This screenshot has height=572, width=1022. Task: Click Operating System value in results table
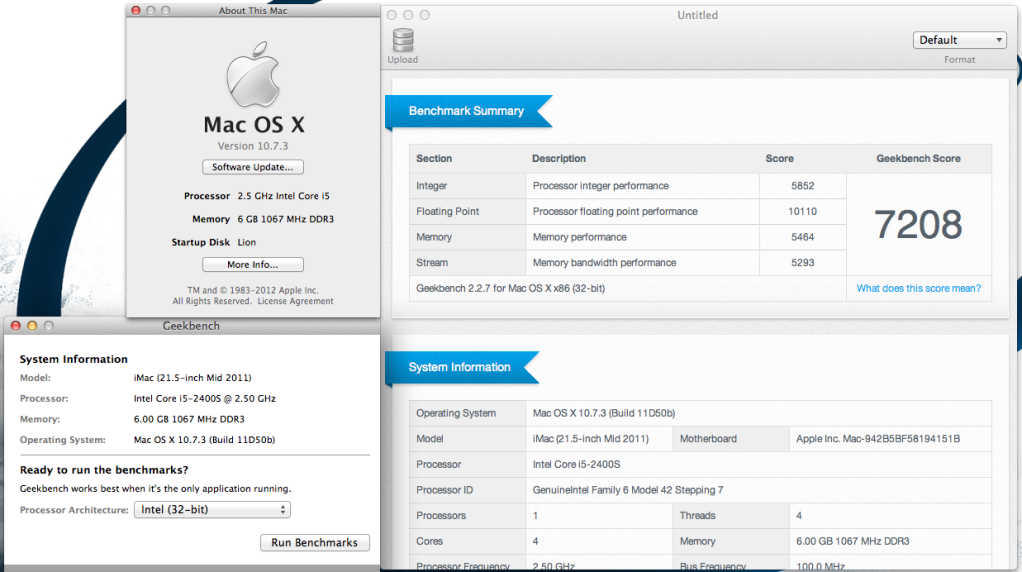click(604, 413)
